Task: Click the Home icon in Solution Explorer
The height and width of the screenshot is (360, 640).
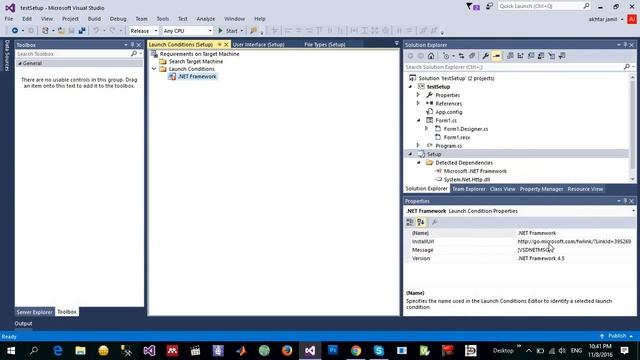Action: pyautogui.click(x=431, y=56)
